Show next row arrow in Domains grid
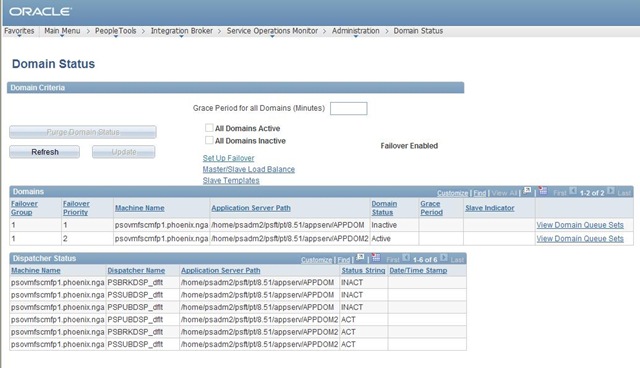Screen dimensions: 640x368 coord(611,191)
